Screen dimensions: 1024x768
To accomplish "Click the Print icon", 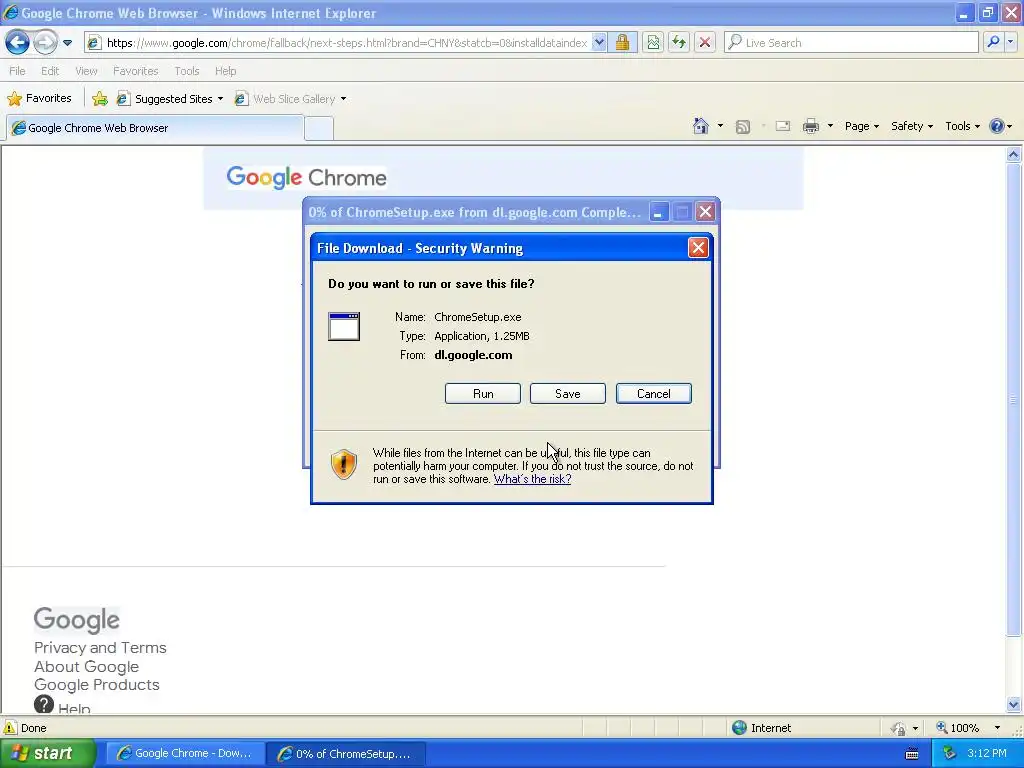I will [810, 126].
